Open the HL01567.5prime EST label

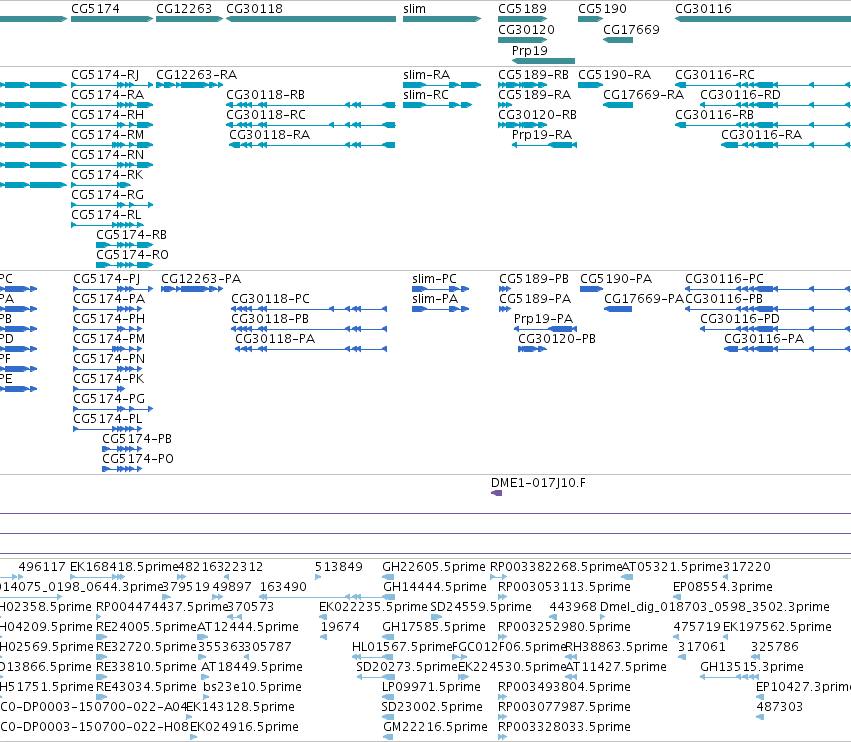pos(402,647)
